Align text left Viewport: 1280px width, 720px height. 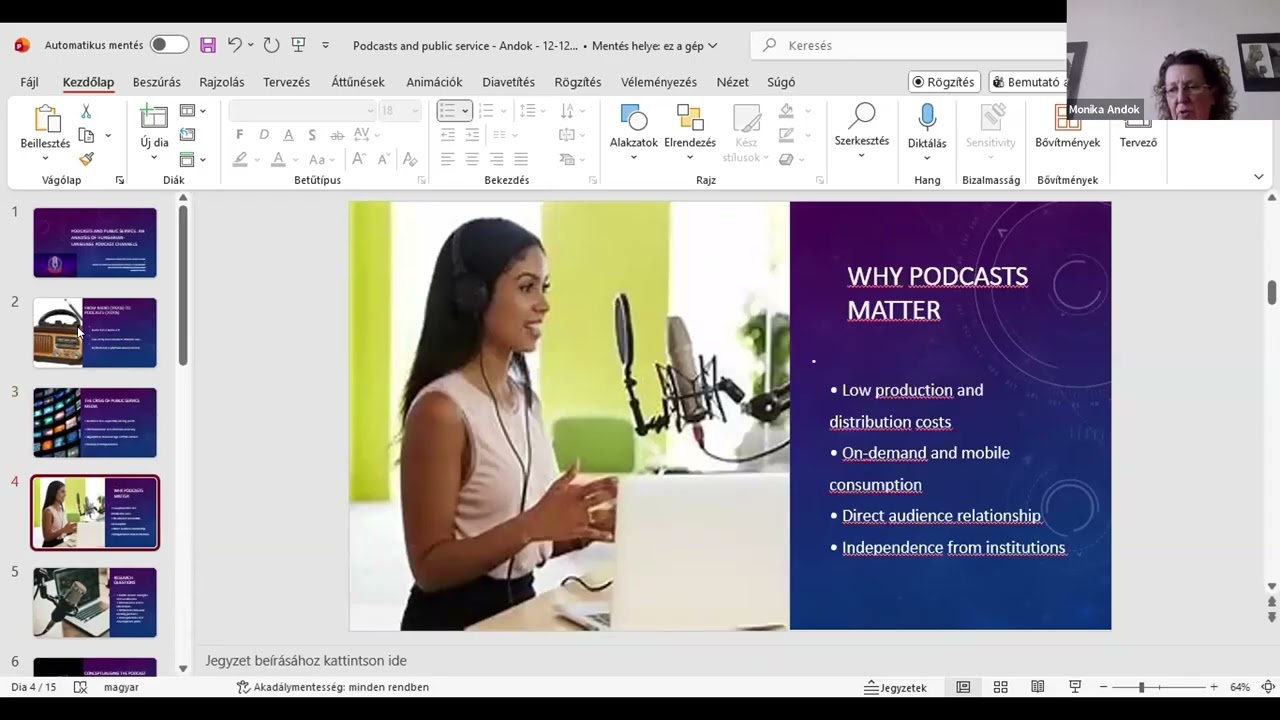coord(447,159)
